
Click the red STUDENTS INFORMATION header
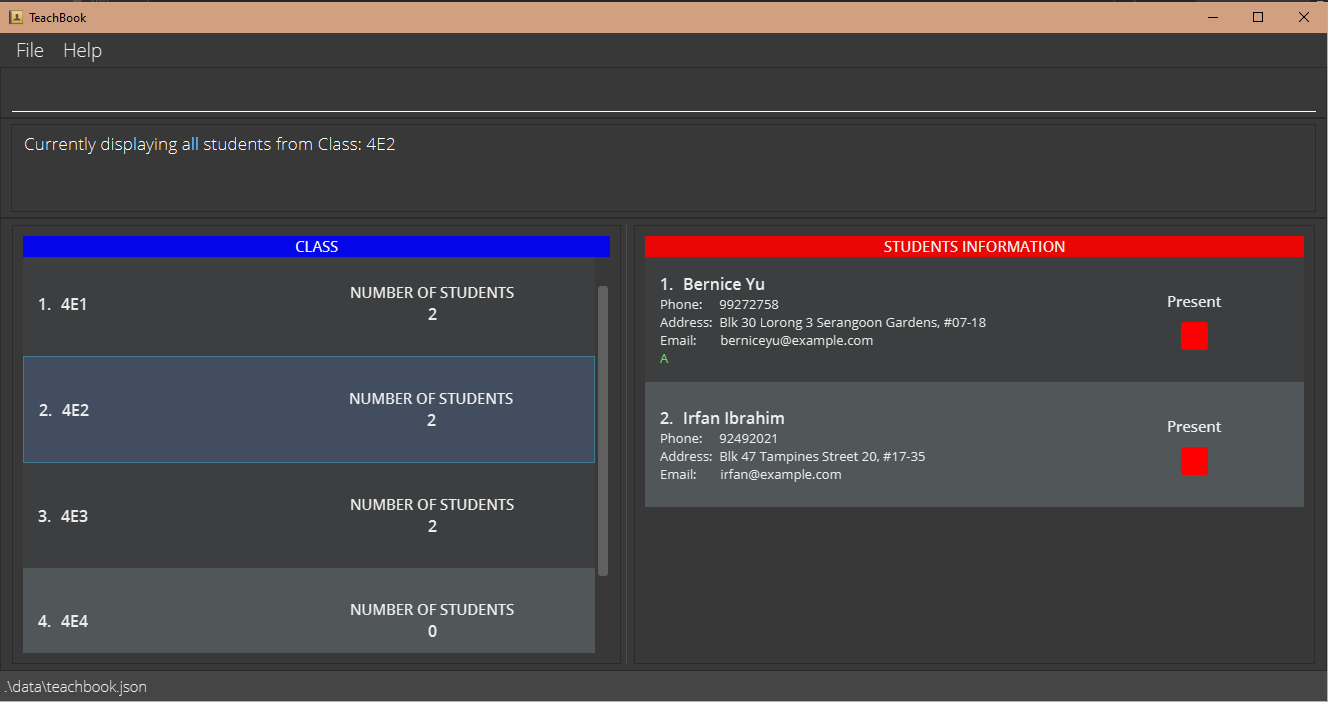(973, 246)
